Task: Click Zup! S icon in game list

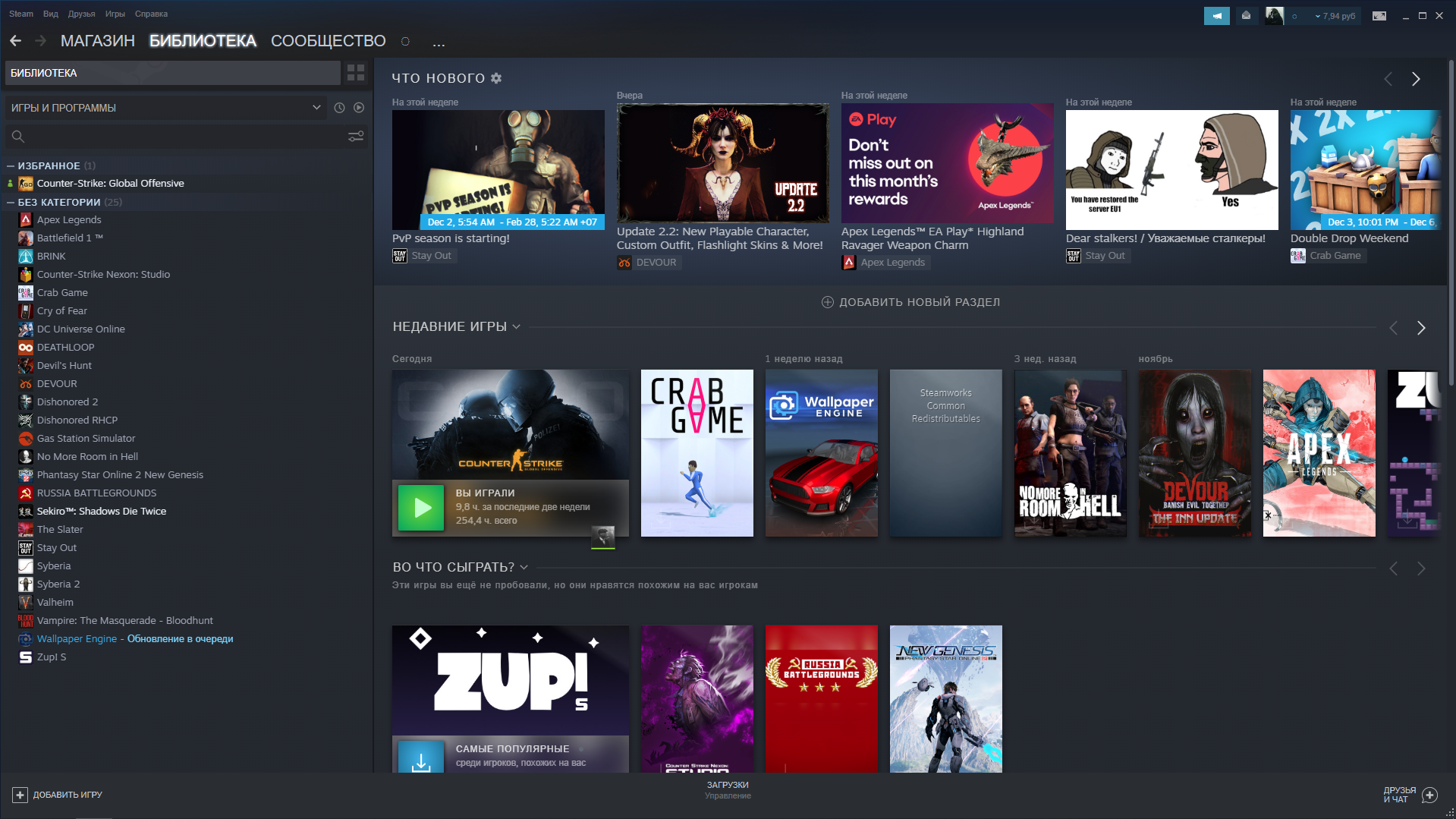Action: click(26, 657)
